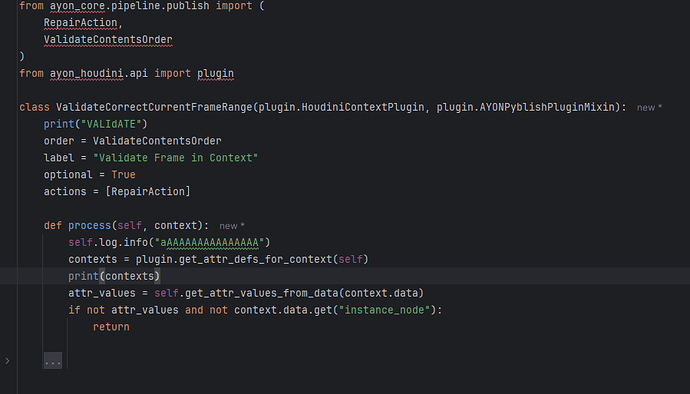Click 'HoudiniContextPlugin' base class
This screenshot has width=690, height=394.
click(363, 107)
